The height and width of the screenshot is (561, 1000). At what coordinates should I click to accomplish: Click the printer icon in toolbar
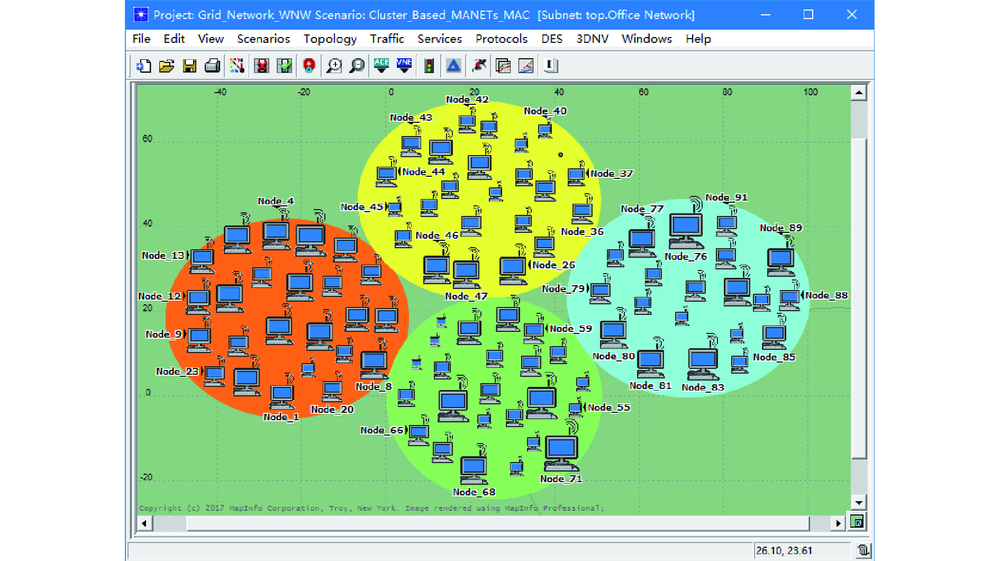click(212, 66)
